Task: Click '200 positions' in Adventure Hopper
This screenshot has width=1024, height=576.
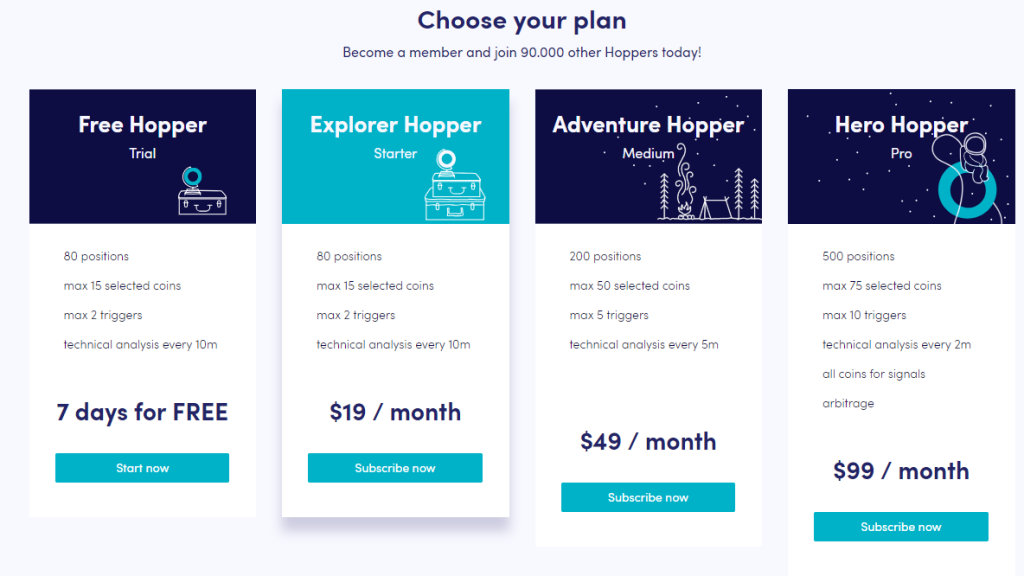Action: (x=605, y=257)
